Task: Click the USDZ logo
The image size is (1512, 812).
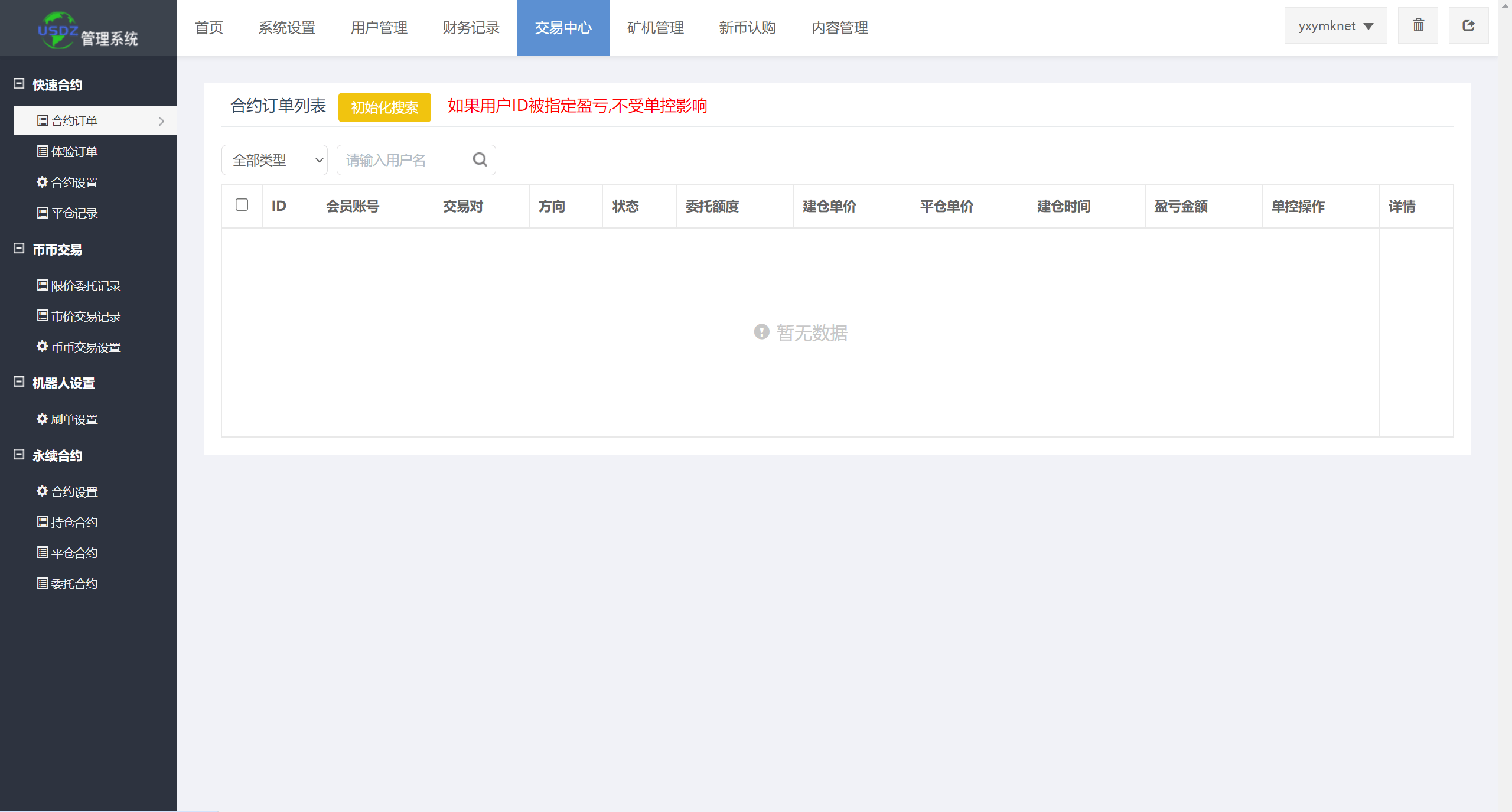Action: pos(57,30)
